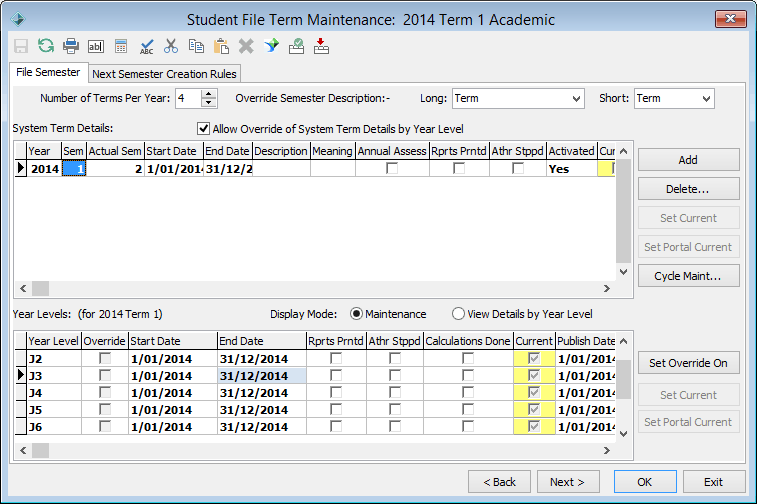This screenshot has height=504, width=757.
Task: Open the calculator icon in toolbar
Action: pyautogui.click(x=121, y=46)
